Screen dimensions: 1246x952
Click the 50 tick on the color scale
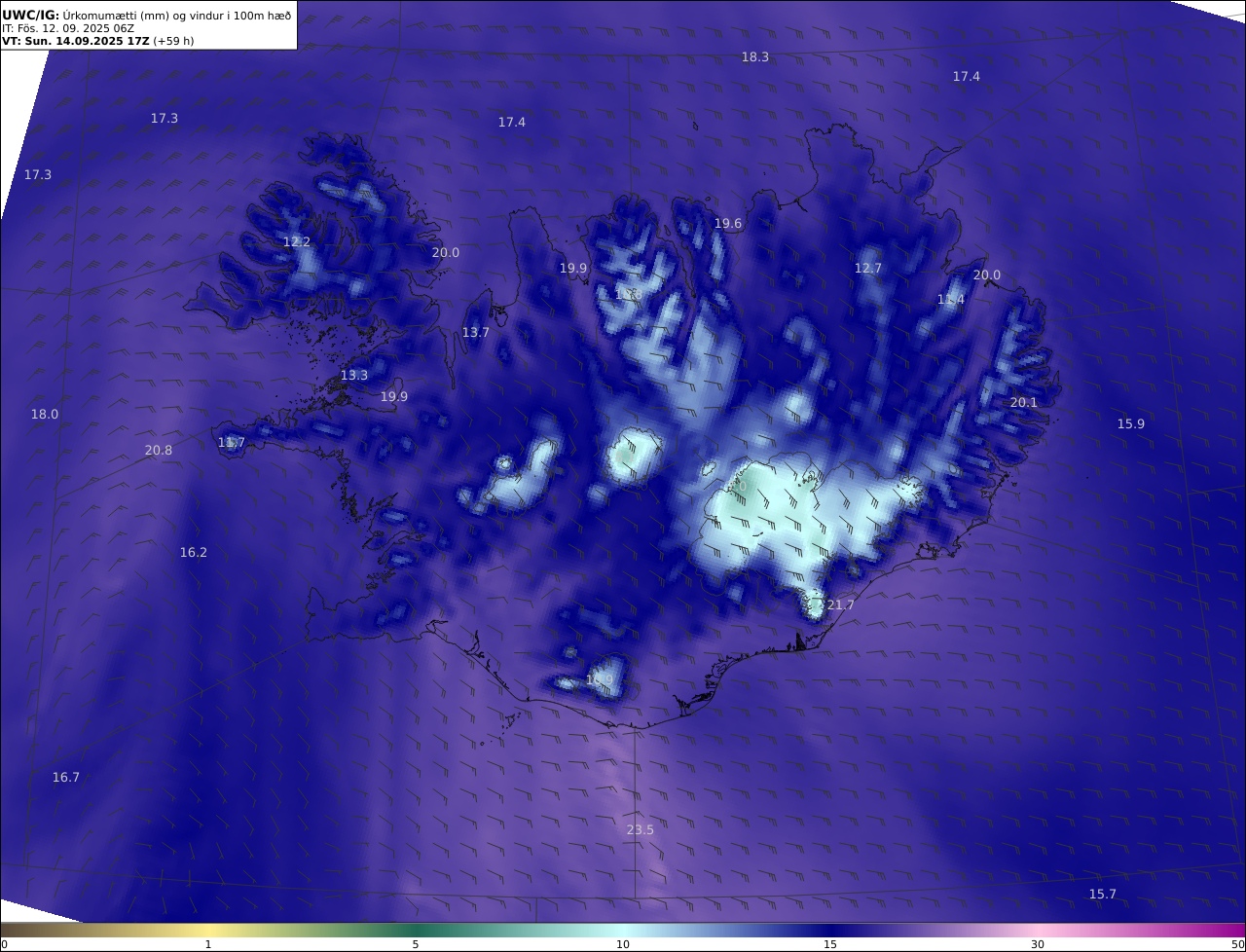(1238, 944)
